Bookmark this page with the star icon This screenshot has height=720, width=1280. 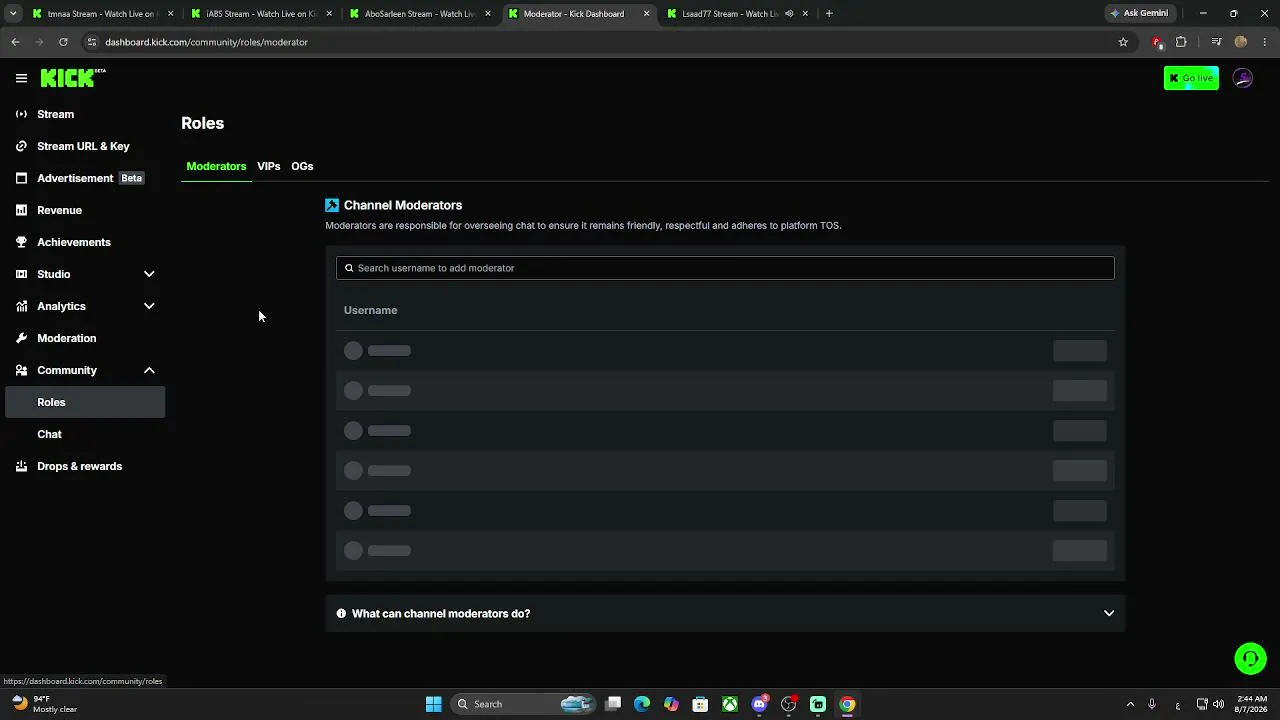click(x=1123, y=42)
